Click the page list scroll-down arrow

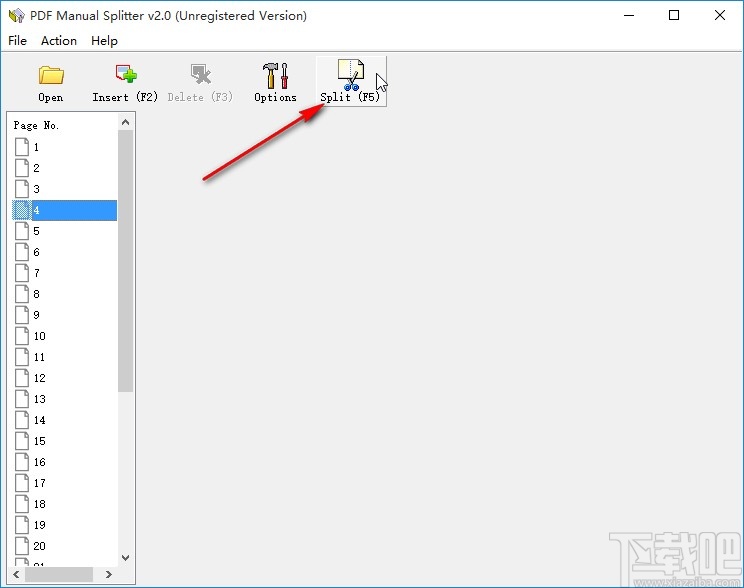pos(125,558)
